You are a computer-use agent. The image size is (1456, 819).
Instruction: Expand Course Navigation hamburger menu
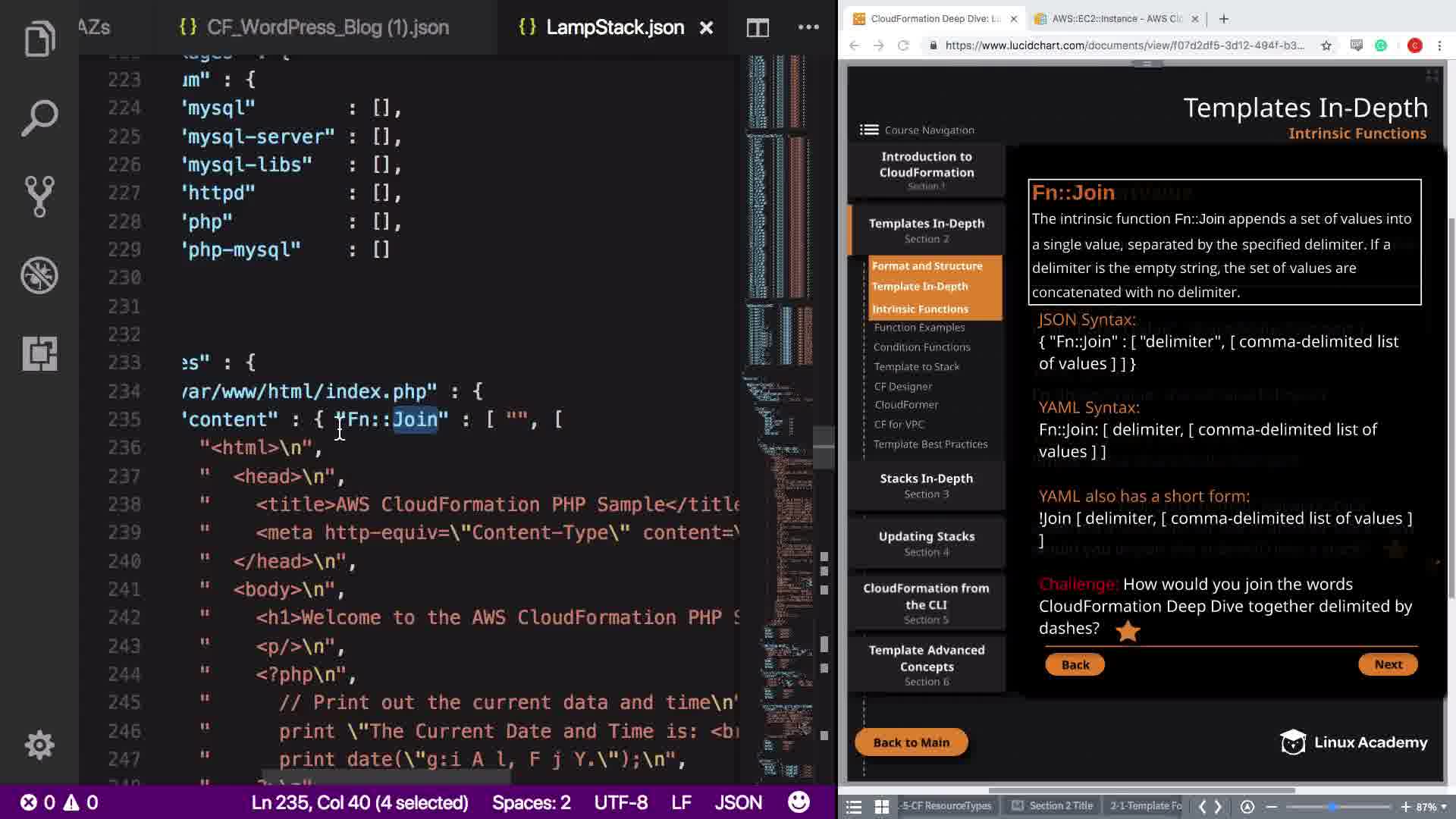[x=869, y=130]
